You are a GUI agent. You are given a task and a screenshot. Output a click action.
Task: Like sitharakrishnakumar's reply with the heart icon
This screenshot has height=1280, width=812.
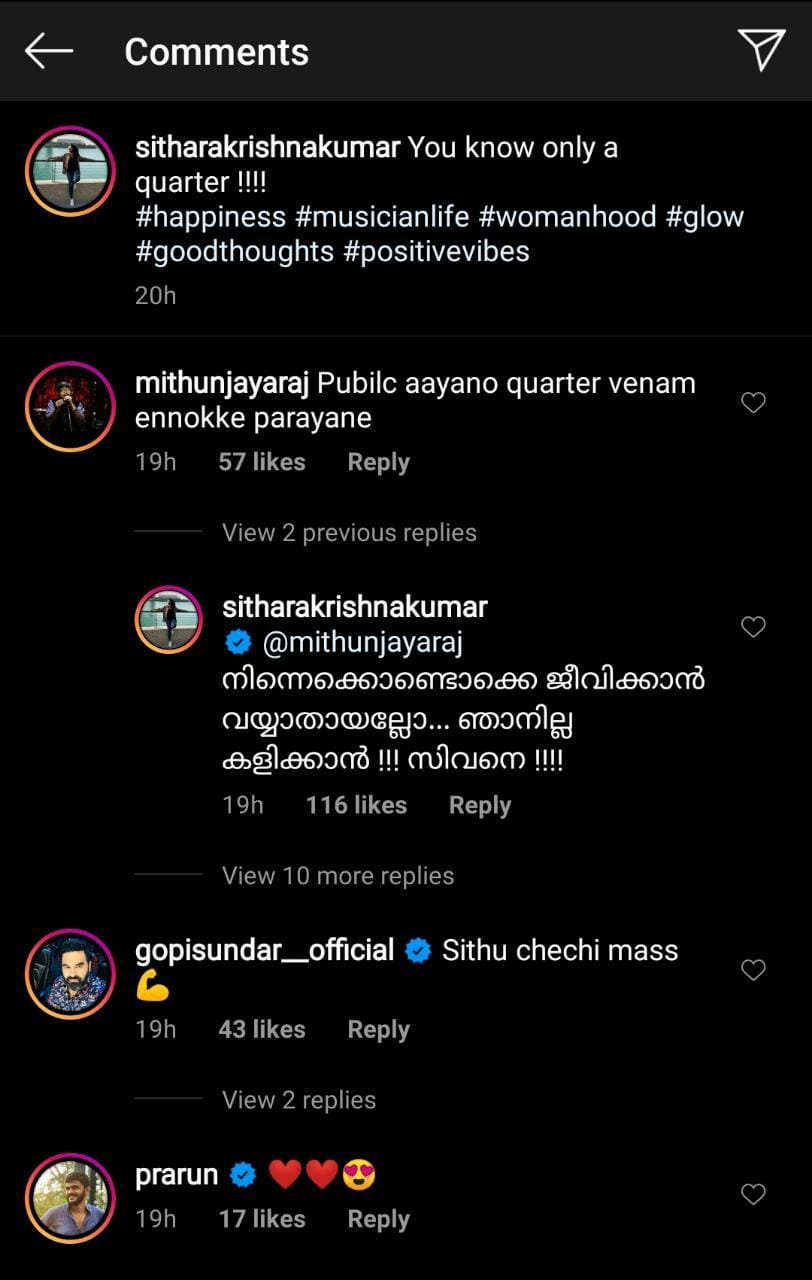coord(753,627)
